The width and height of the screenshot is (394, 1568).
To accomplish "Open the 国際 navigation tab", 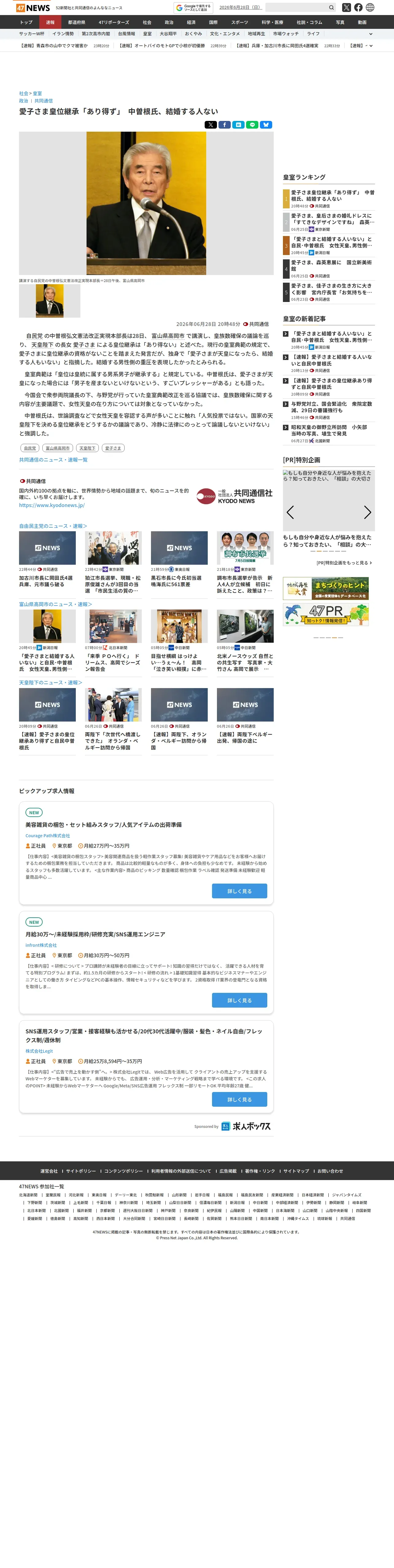I will (213, 22).
